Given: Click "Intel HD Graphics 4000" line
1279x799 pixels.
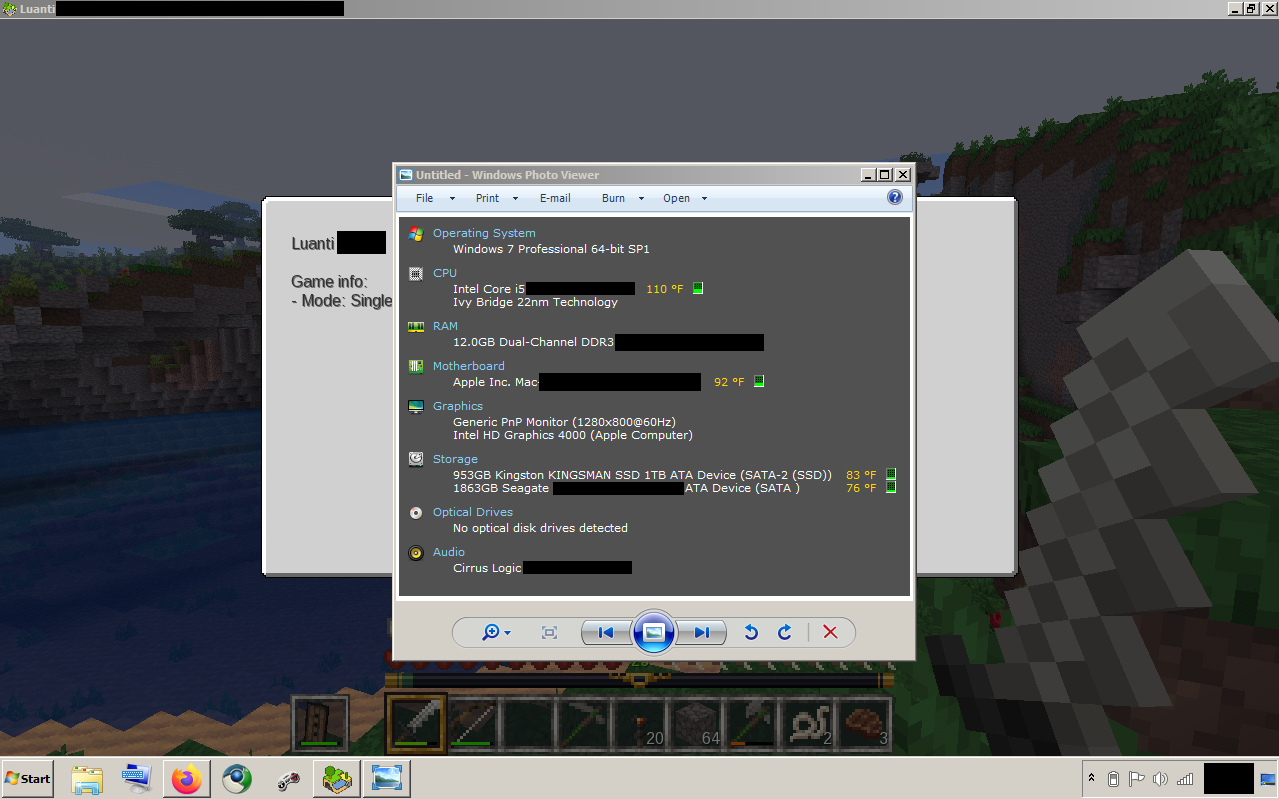Looking at the screenshot, I should 572,435.
